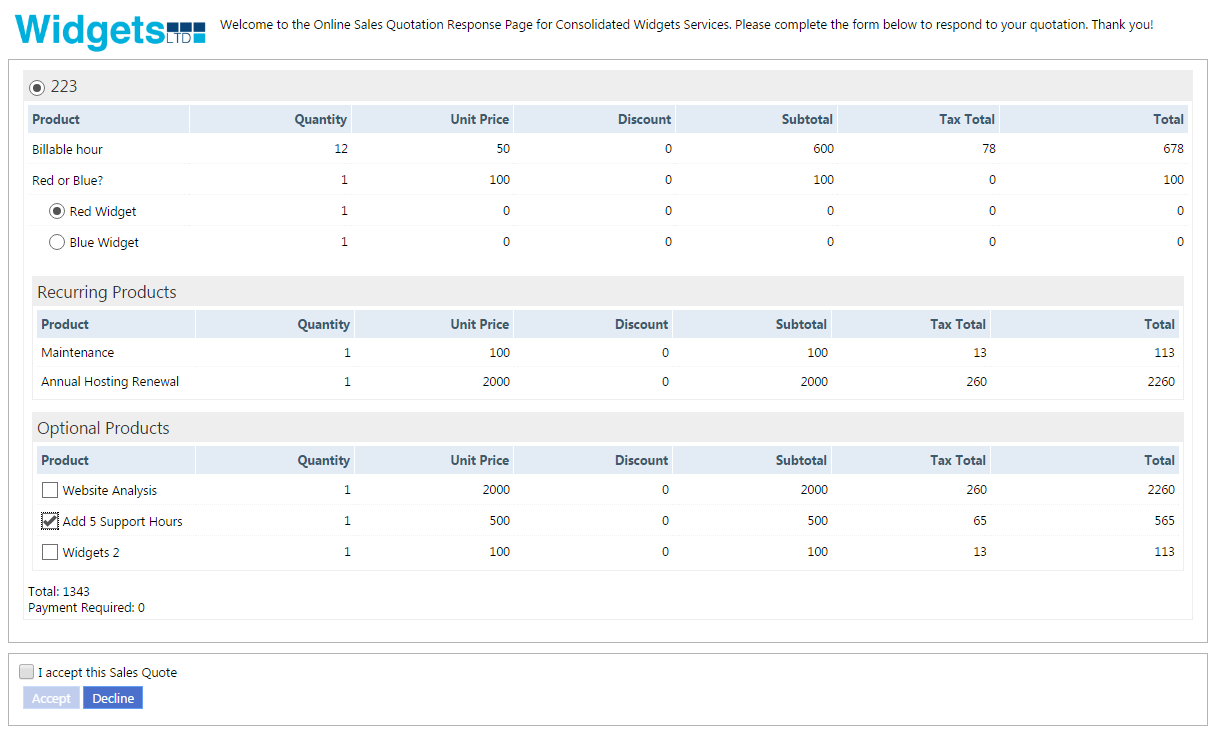Click the Widgets LTD logo
The height and width of the screenshot is (733, 1213).
[110, 30]
